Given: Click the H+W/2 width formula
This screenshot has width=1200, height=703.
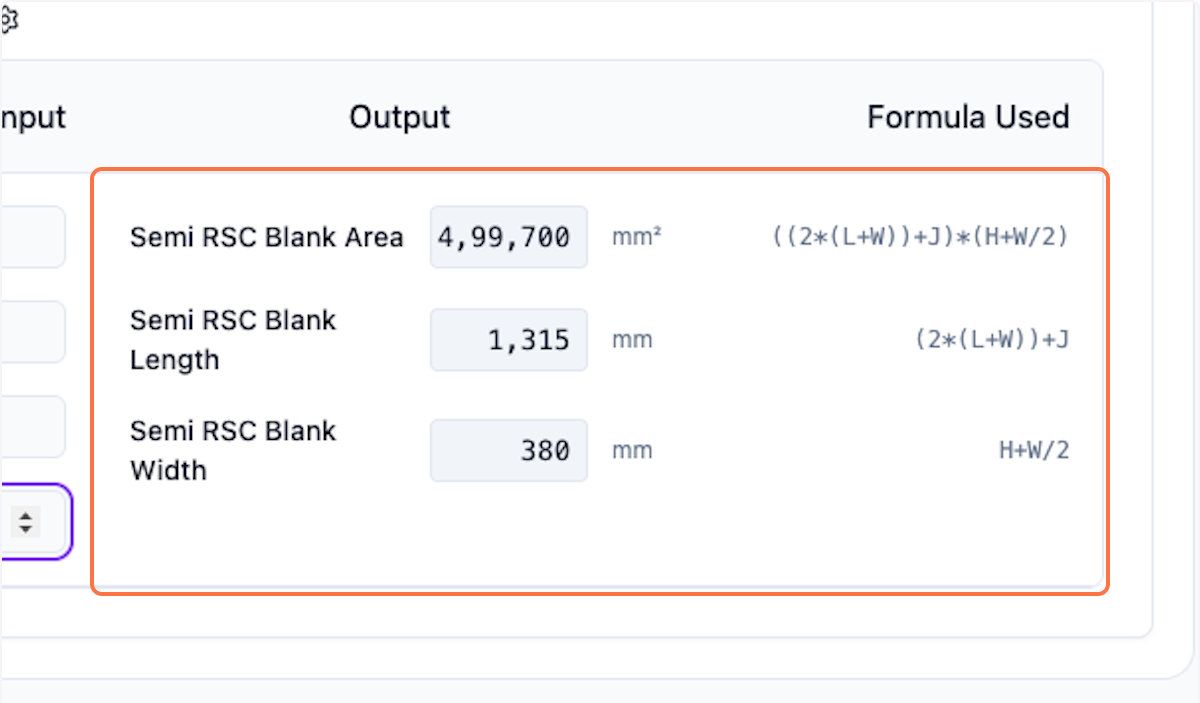Looking at the screenshot, I should click(x=1034, y=450).
